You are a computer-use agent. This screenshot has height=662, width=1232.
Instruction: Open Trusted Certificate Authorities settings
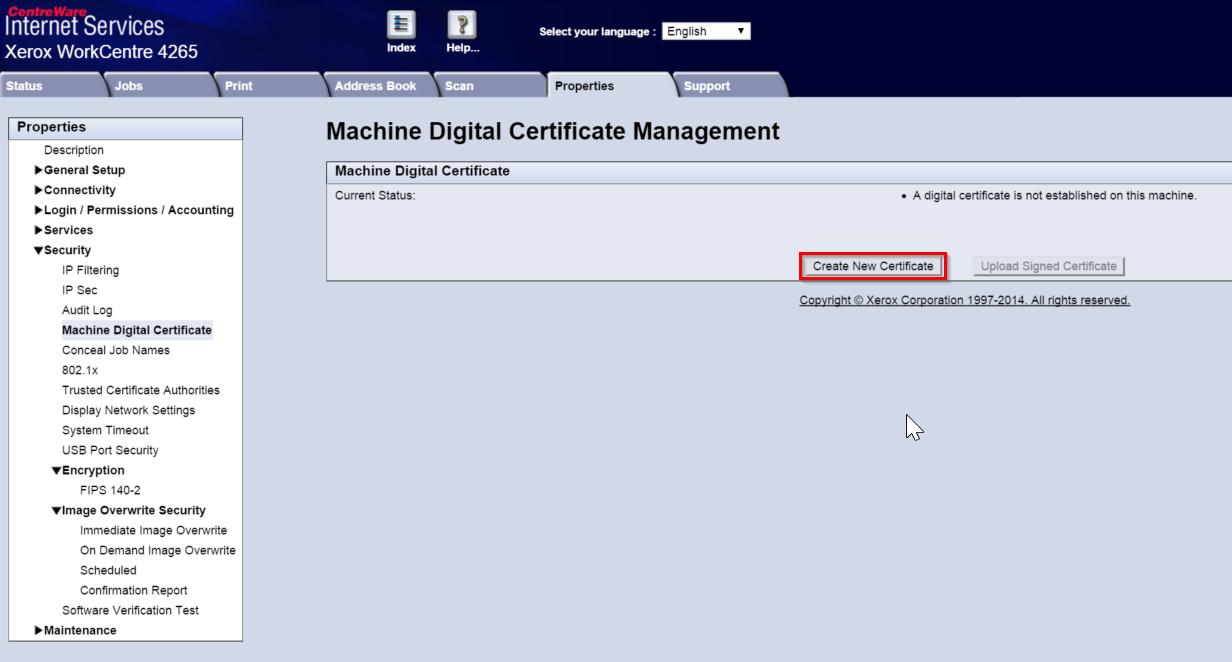coord(140,390)
